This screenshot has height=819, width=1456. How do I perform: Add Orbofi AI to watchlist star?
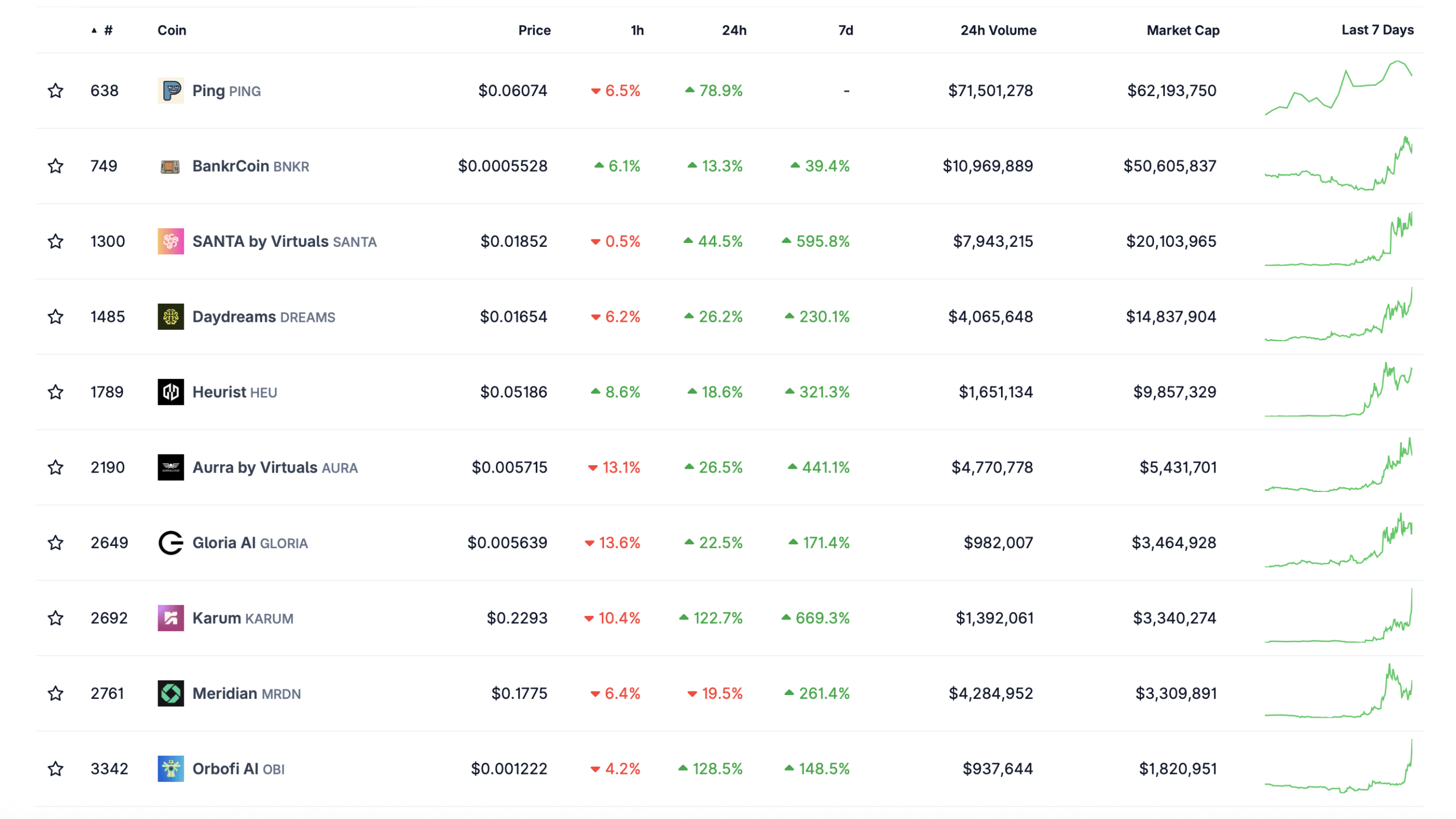(x=55, y=768)
